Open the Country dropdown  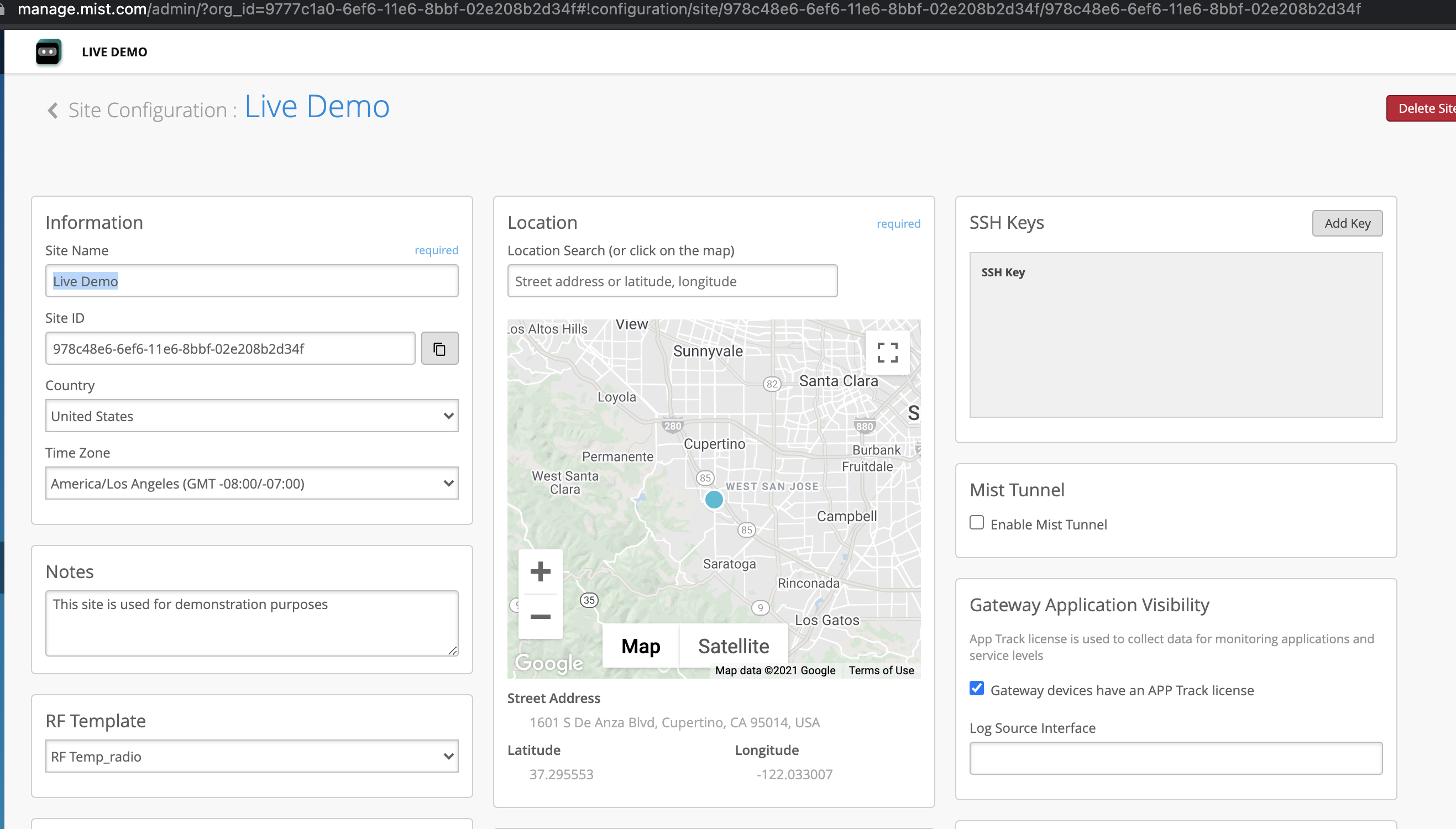pyautogui.click(x=252, y=416)
